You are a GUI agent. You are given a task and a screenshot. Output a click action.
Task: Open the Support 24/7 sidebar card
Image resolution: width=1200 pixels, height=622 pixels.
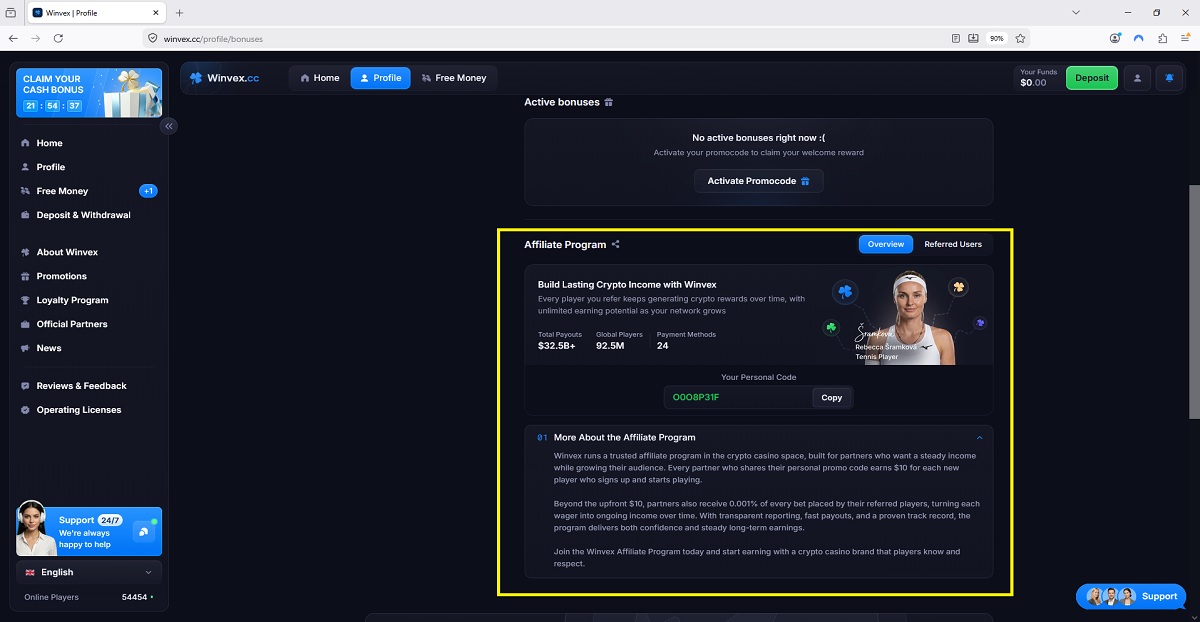[x=89, y=531]
